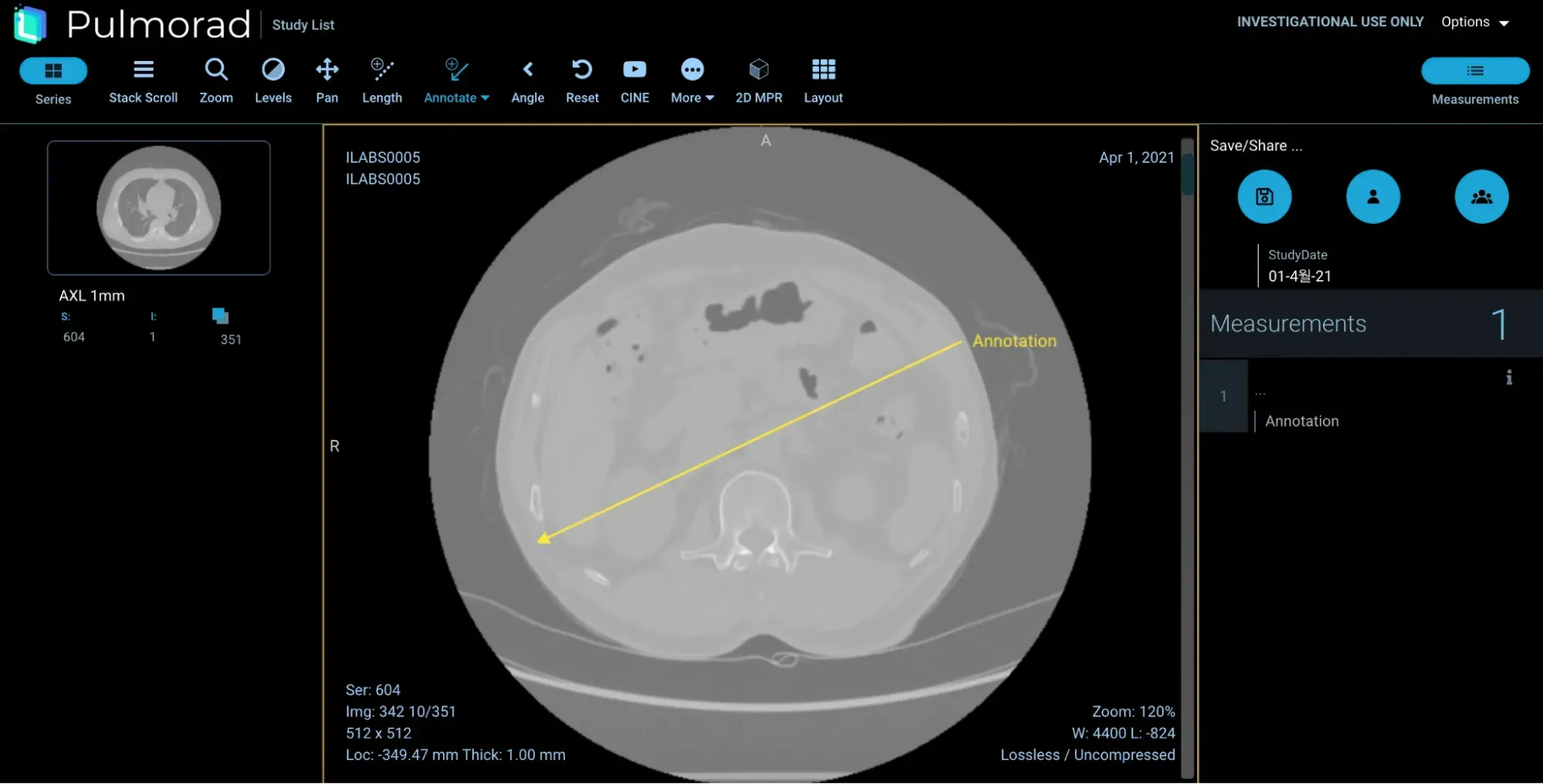The image size is (1543, 784).
Task: Select the Angle measurement tool
Action: [527, 80]
